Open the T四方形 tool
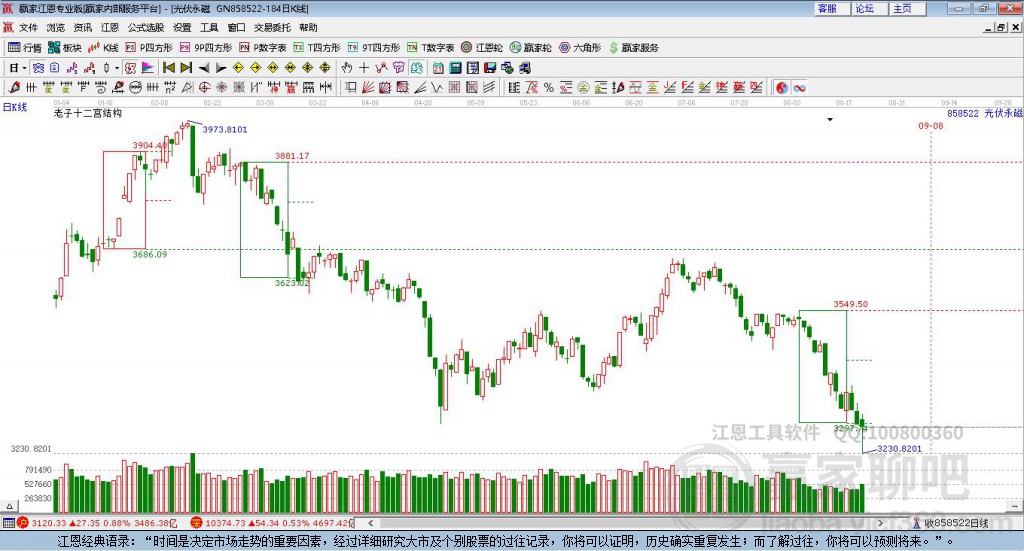The width and height of the screenshot is (1024, 551). click(x=317, y=48)
